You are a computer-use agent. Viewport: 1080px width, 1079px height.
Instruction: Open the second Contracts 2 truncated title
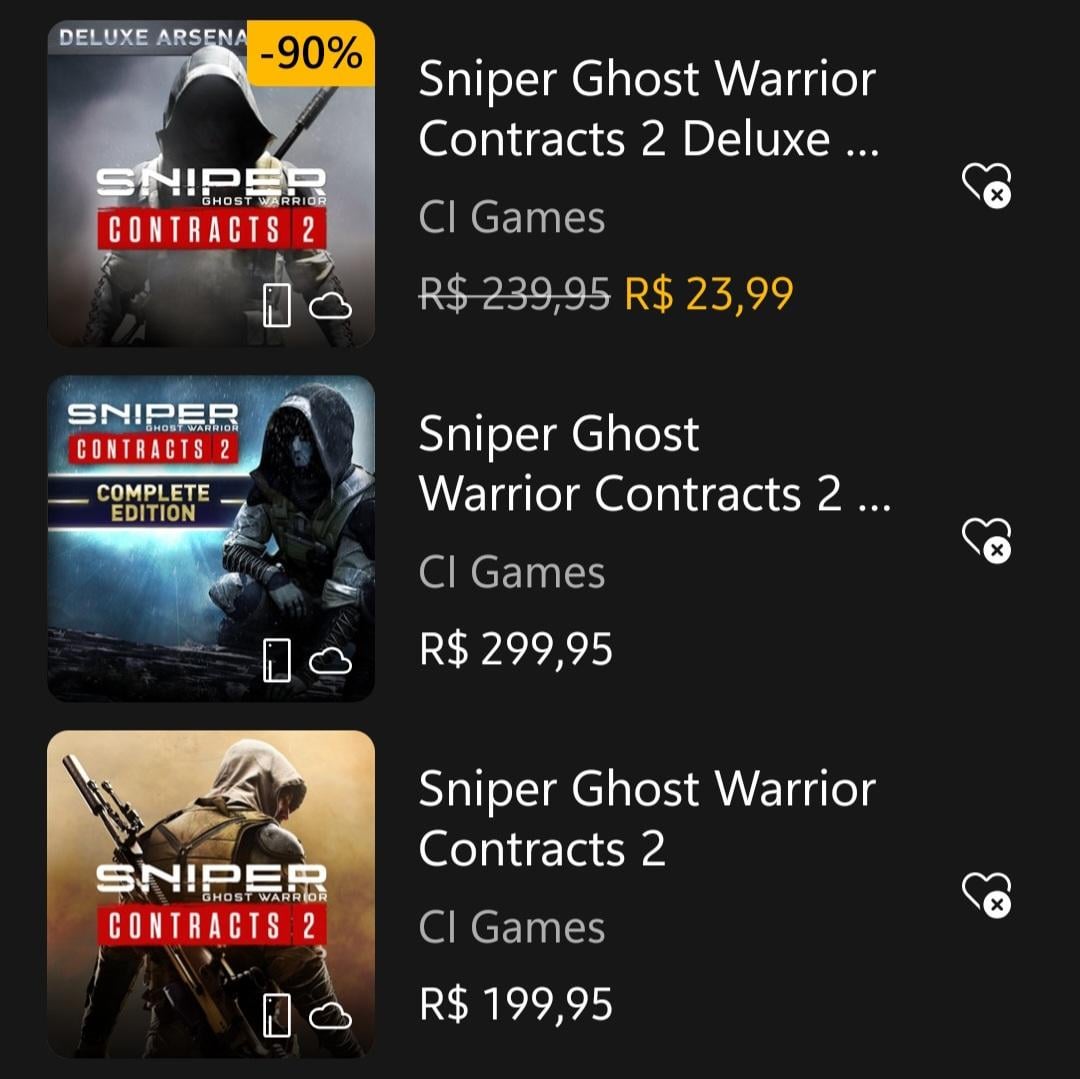pos(654,464)
